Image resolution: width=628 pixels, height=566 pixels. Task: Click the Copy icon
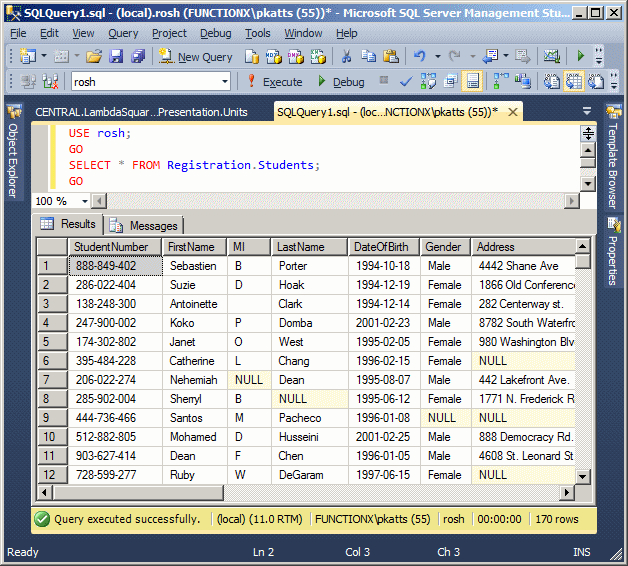click(x=368, y=56)
